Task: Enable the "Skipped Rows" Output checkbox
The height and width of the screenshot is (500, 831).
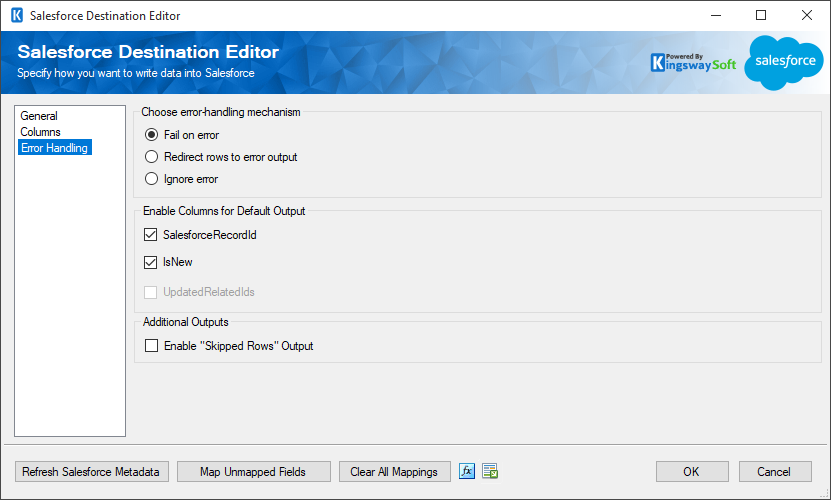Action: [152, 346]
